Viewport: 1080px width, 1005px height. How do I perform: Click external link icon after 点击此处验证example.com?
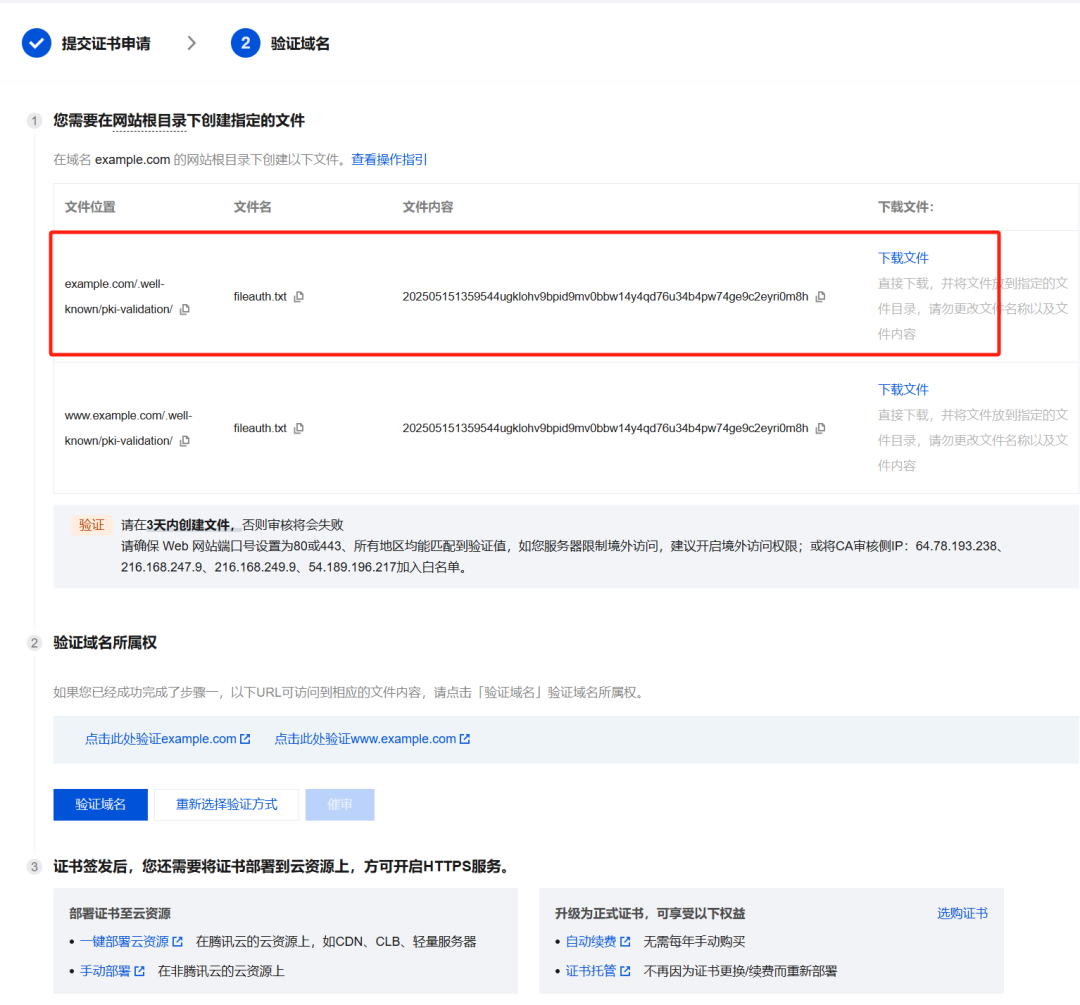click(x=246, y=739)
